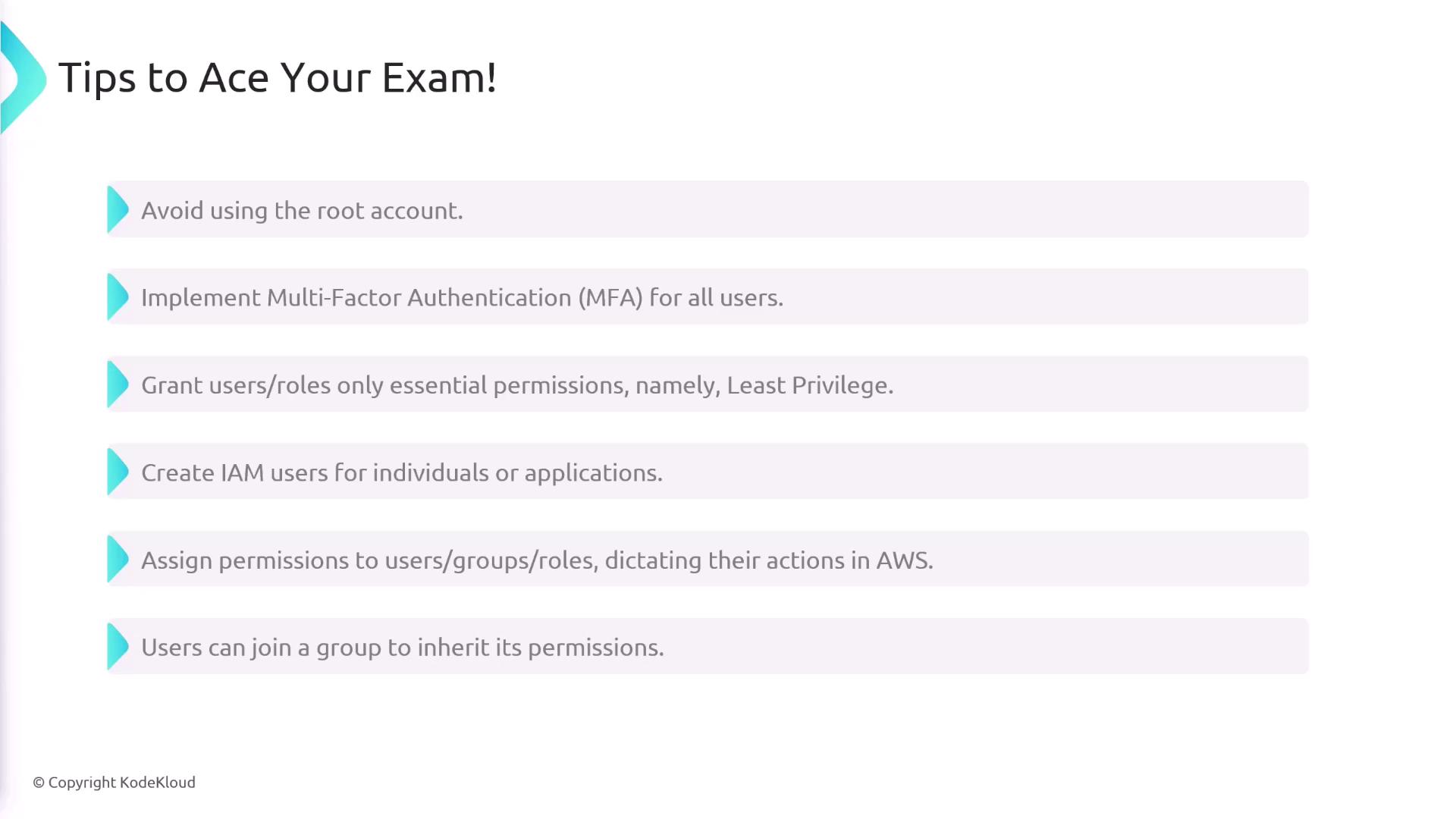Select the 'Avoid using the root account.' text
The width and height of the screenshot is (1456, 819).
click(302, 211)
